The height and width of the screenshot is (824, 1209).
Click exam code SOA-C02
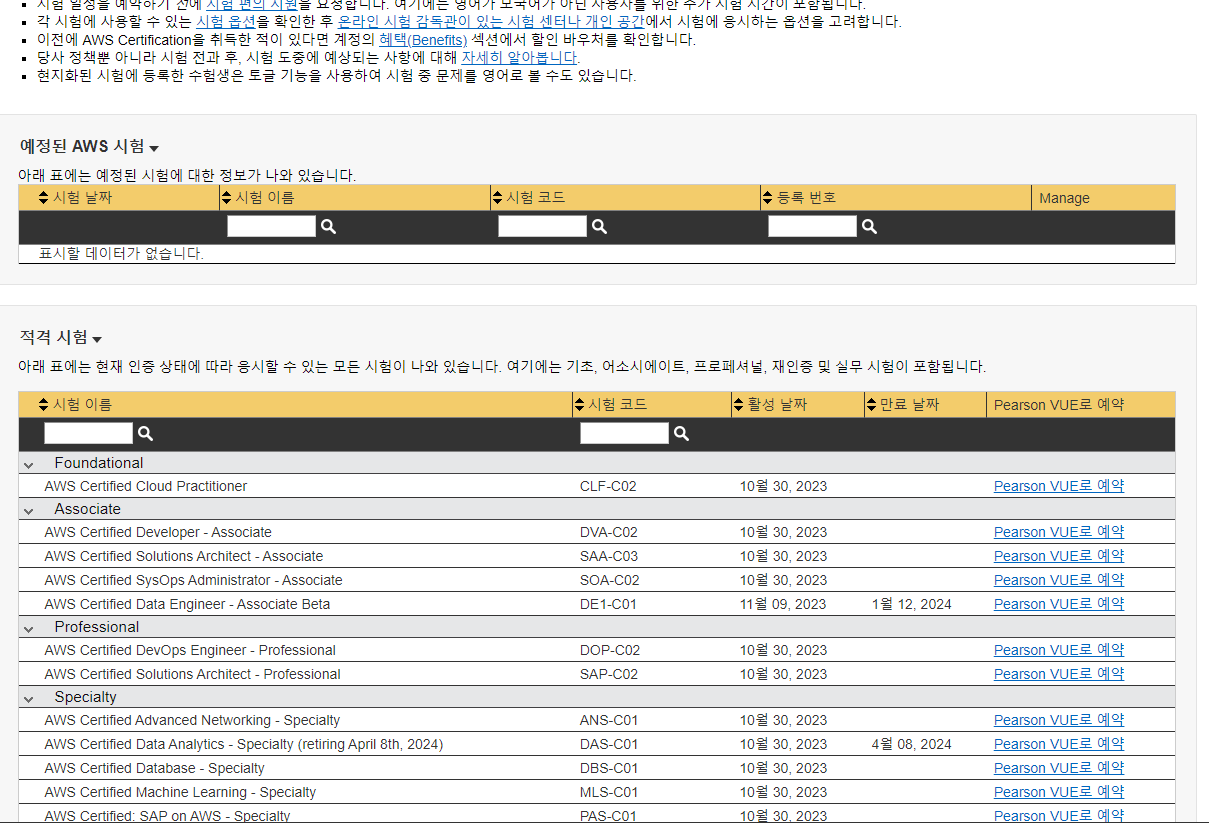coord(610,580)
